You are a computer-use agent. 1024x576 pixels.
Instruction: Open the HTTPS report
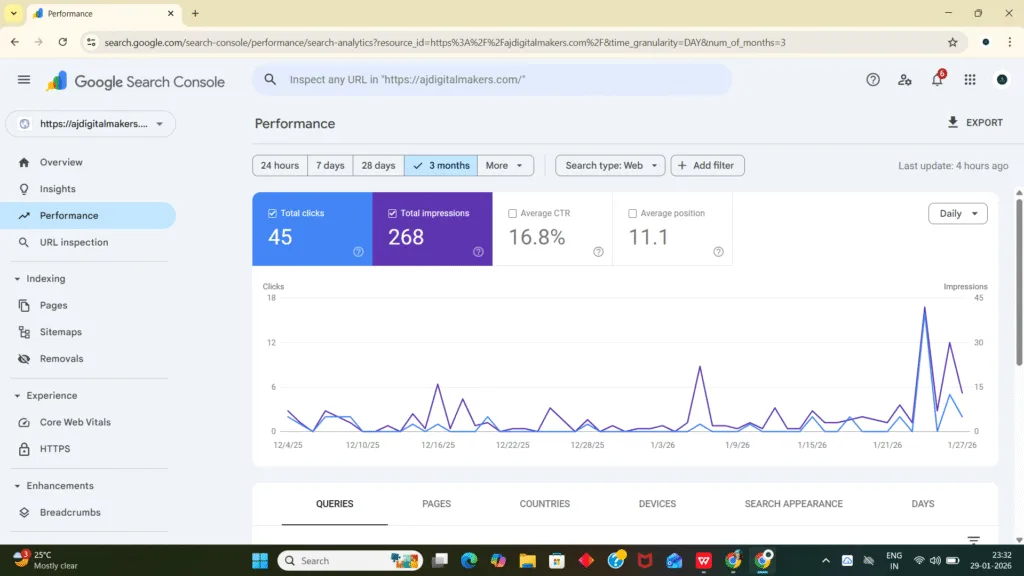pos(53,448)
